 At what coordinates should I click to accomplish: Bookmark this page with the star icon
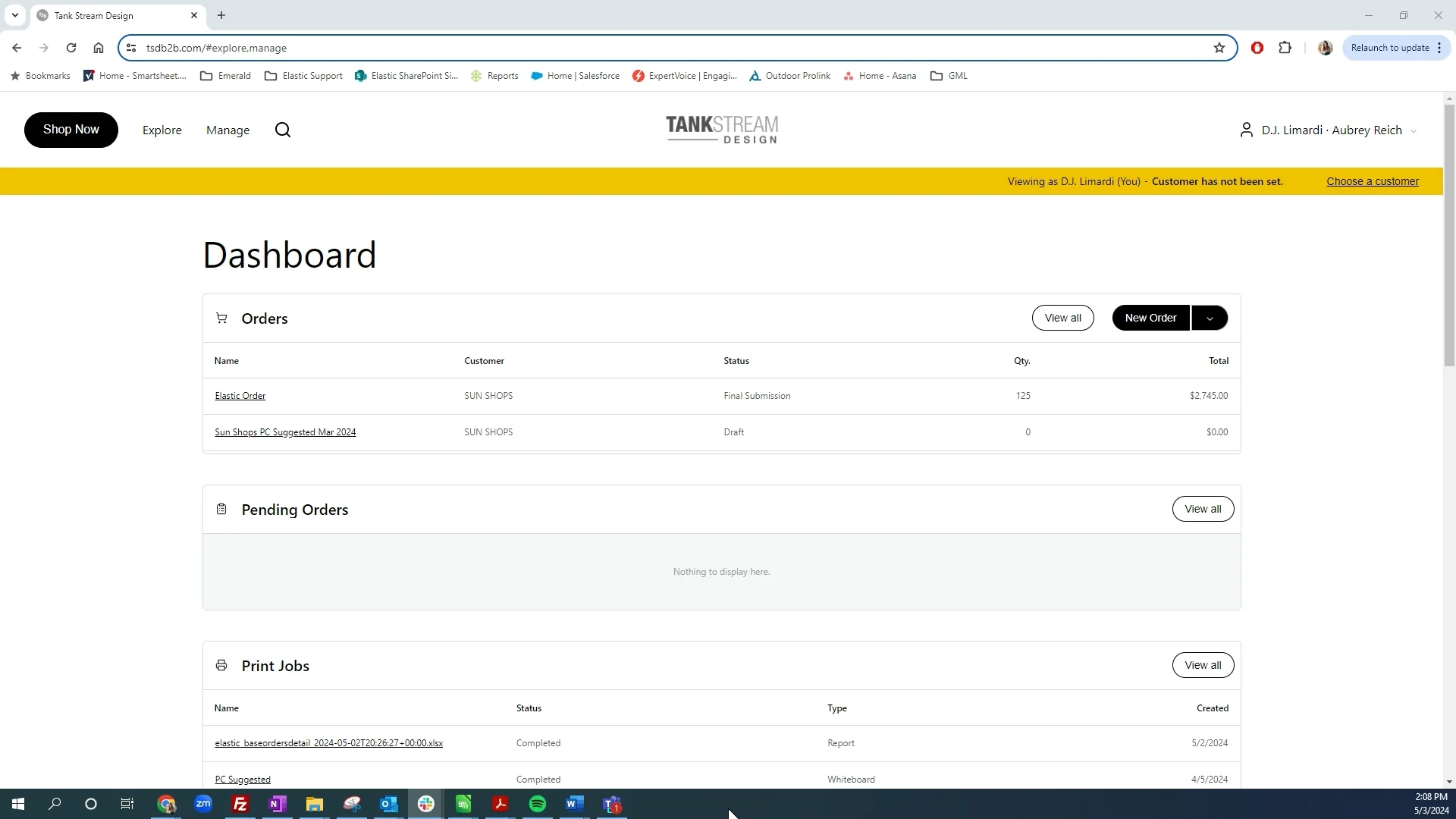[x=1219, y=48]
